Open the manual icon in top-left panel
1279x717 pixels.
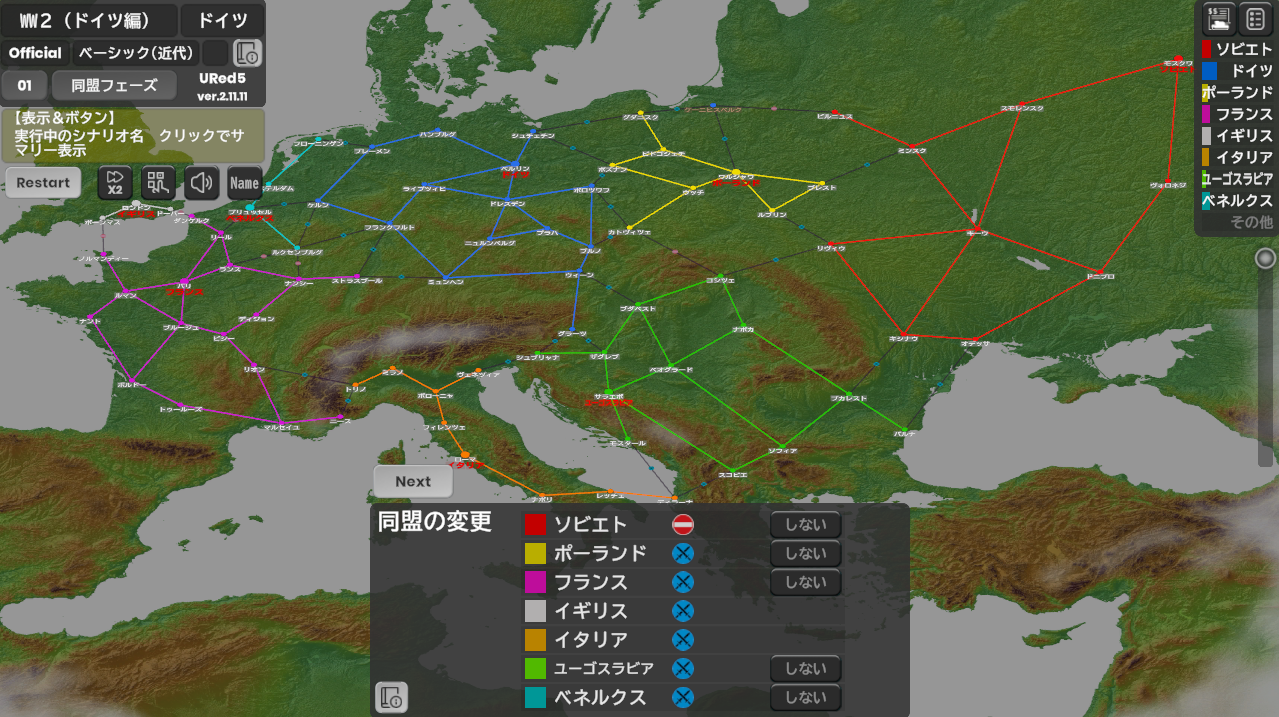tap(247, 53)
